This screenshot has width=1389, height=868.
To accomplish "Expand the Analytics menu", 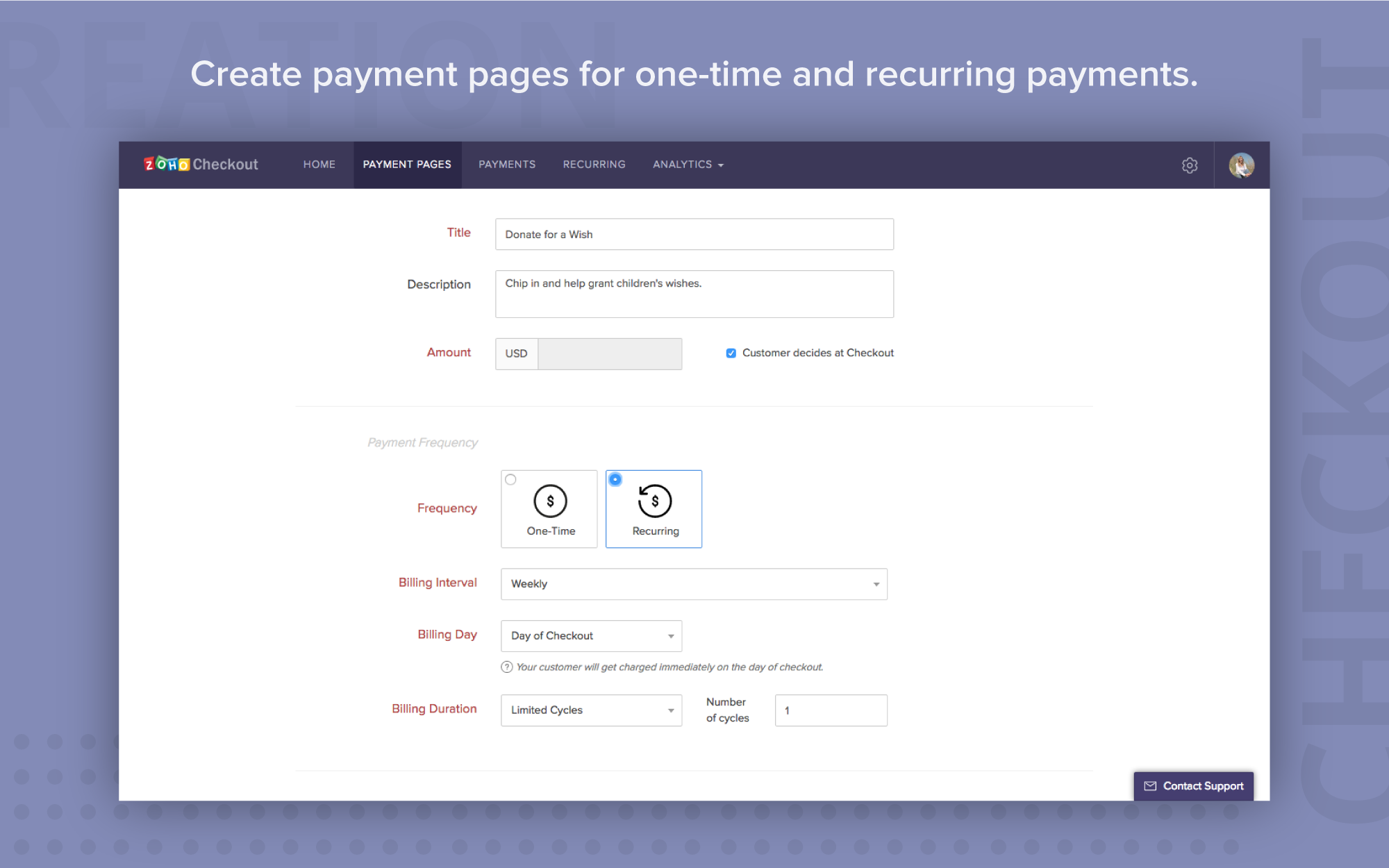I will point(688,165).
